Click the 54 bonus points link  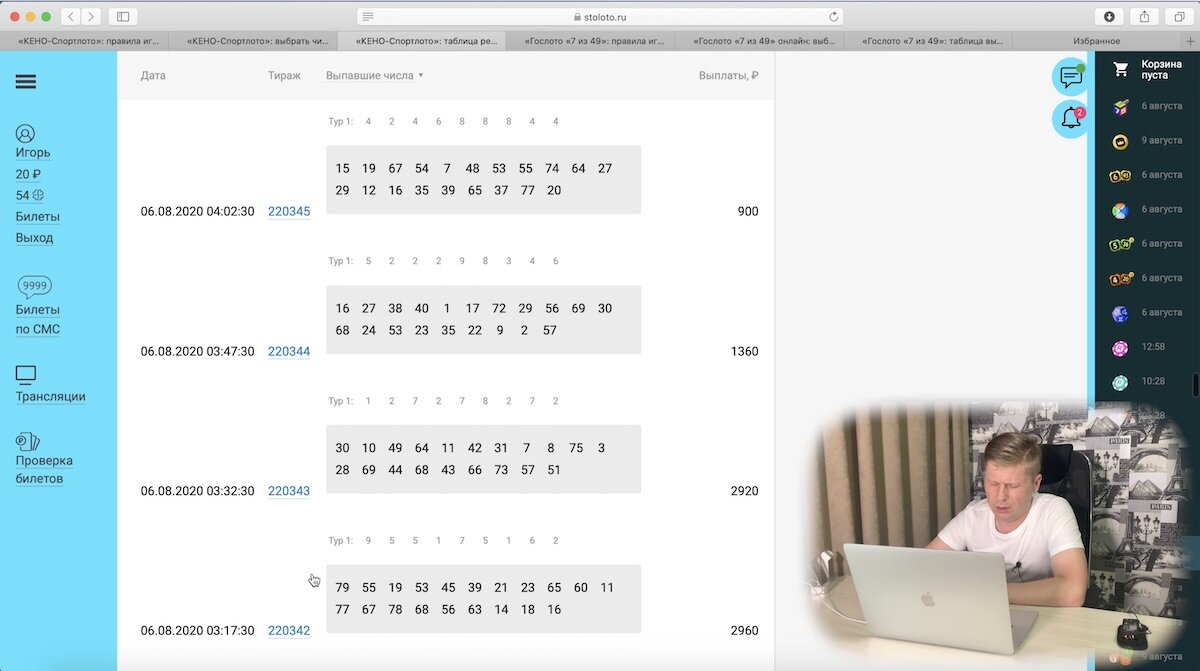pos(30,195)
